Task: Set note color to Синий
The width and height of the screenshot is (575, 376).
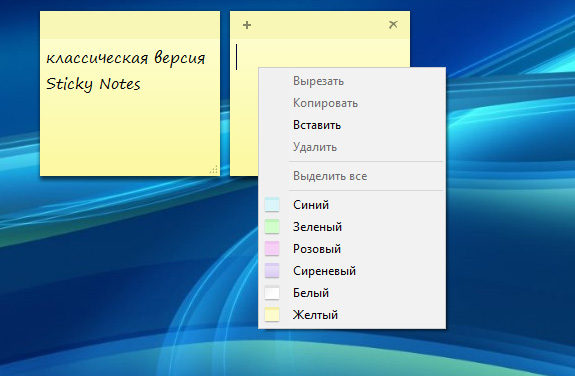Action: (x=352, y=205)
